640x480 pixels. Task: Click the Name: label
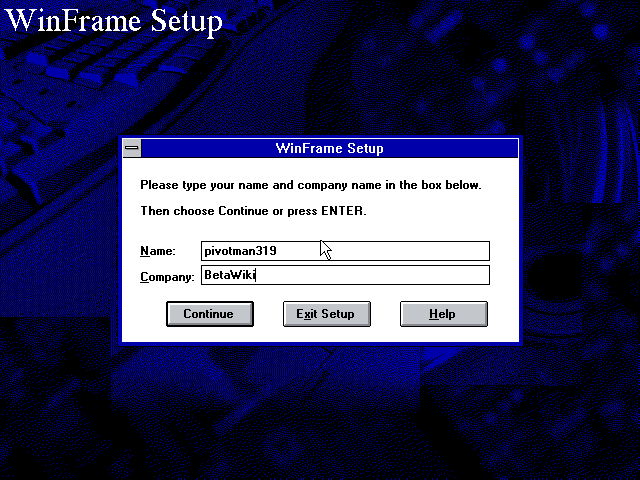[x=158, y=251]
